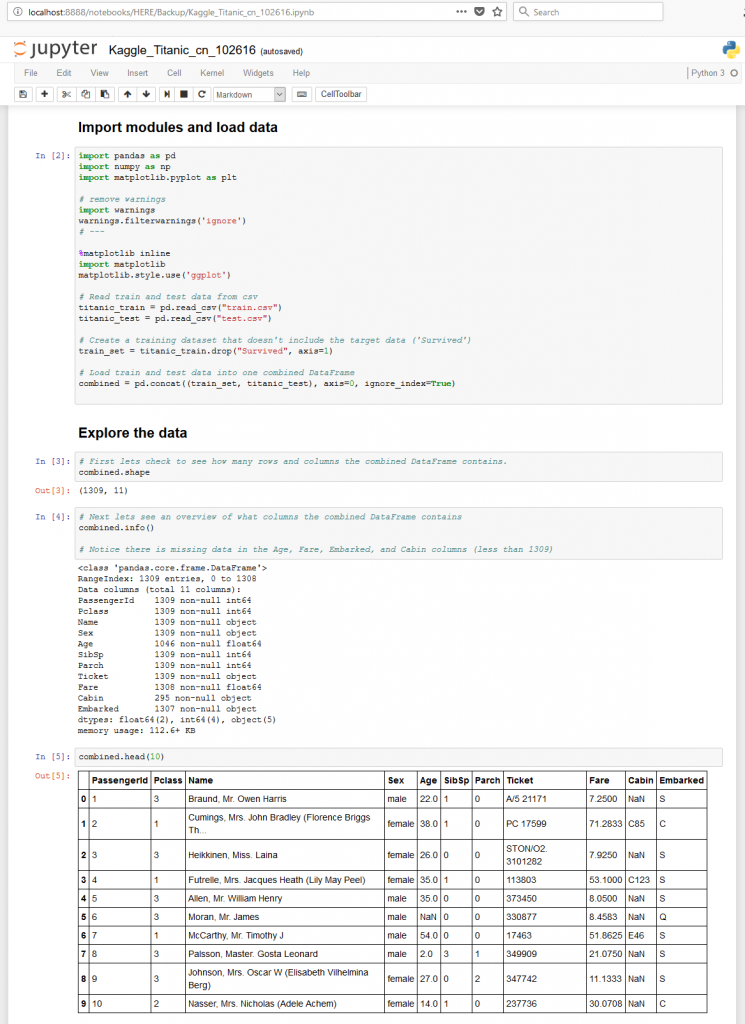This screenshot has width=745, height=1024.
Task: Click the CellToolbar button
Action: point(341,94)
